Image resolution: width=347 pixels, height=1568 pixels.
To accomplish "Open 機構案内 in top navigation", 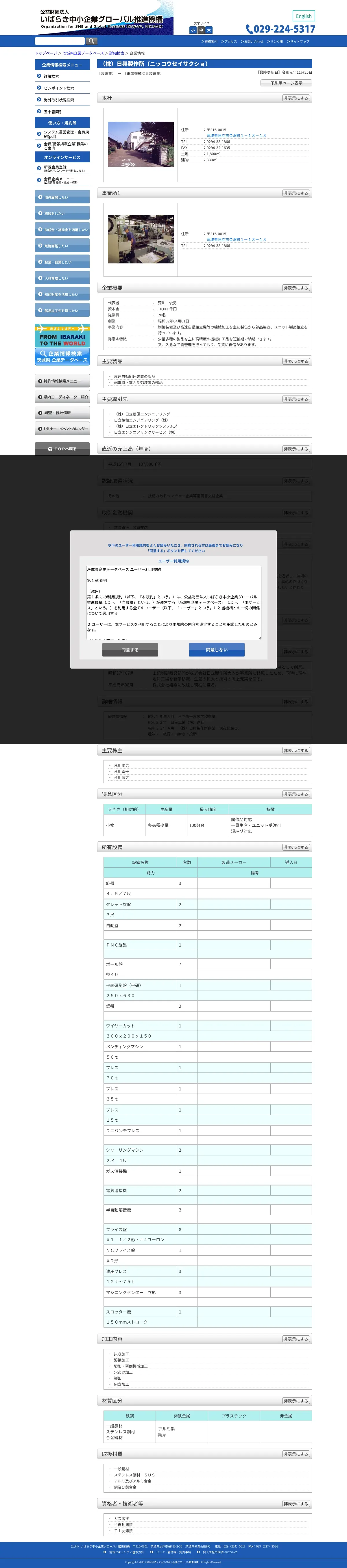I will click(209, 41).
